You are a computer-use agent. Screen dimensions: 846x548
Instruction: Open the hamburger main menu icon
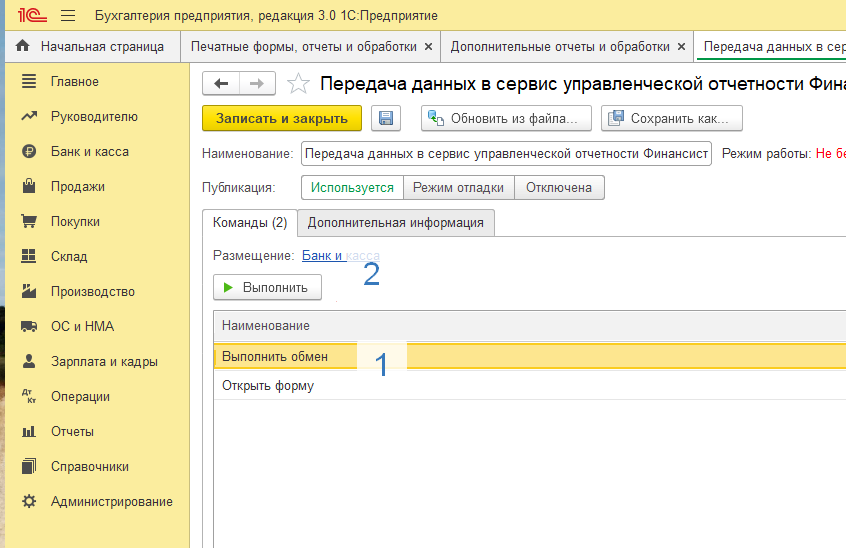click(68, 16)
